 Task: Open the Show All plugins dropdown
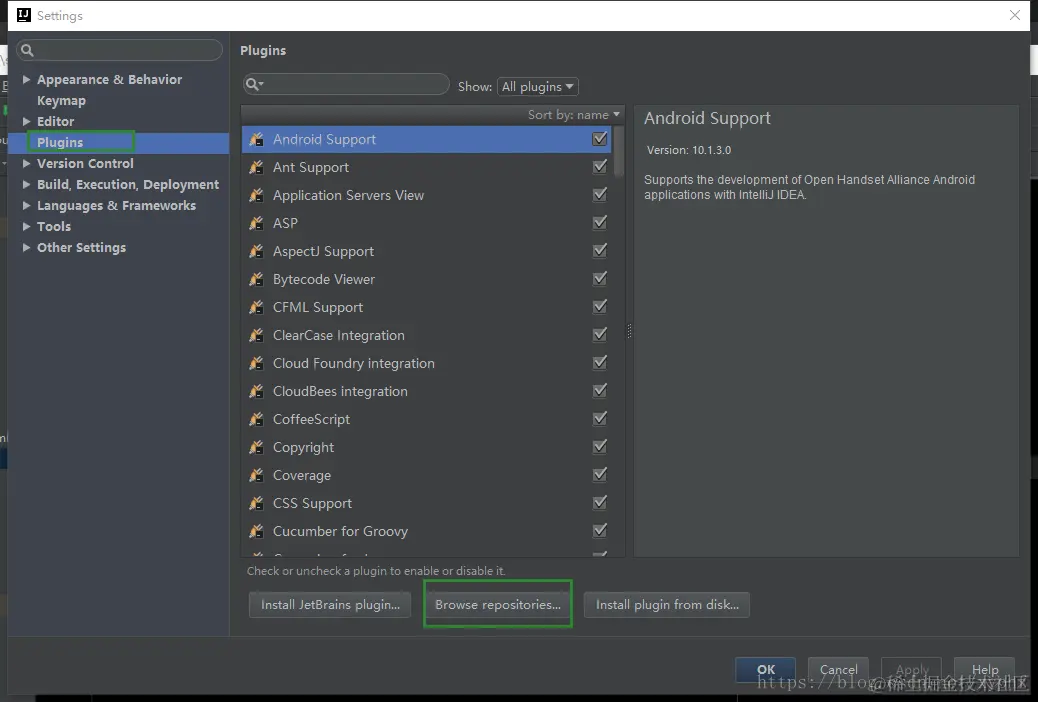(538, 87)
